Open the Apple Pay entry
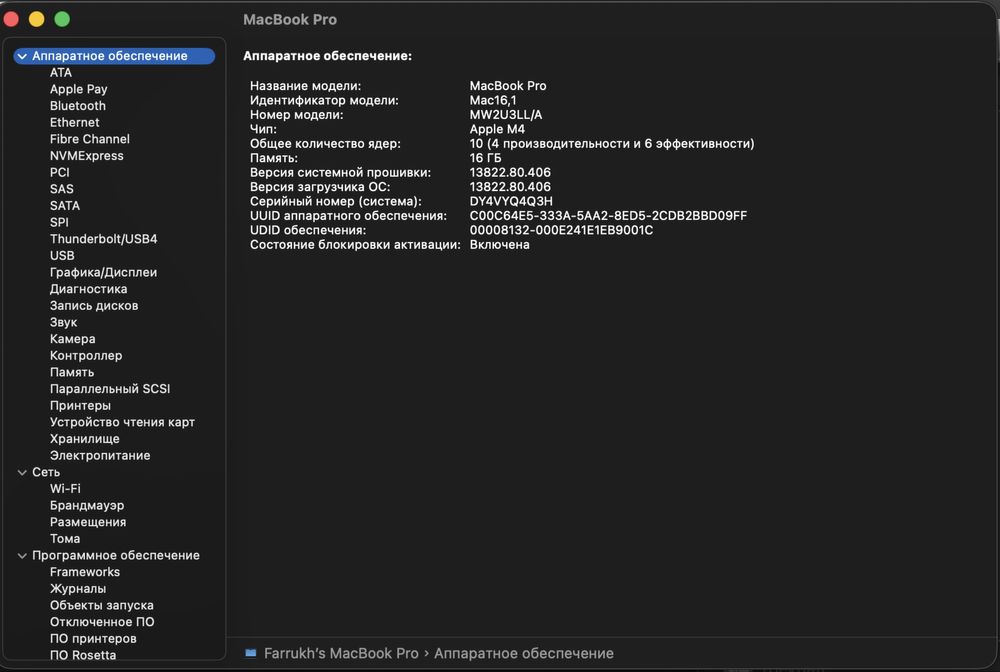 coord(78,89)
